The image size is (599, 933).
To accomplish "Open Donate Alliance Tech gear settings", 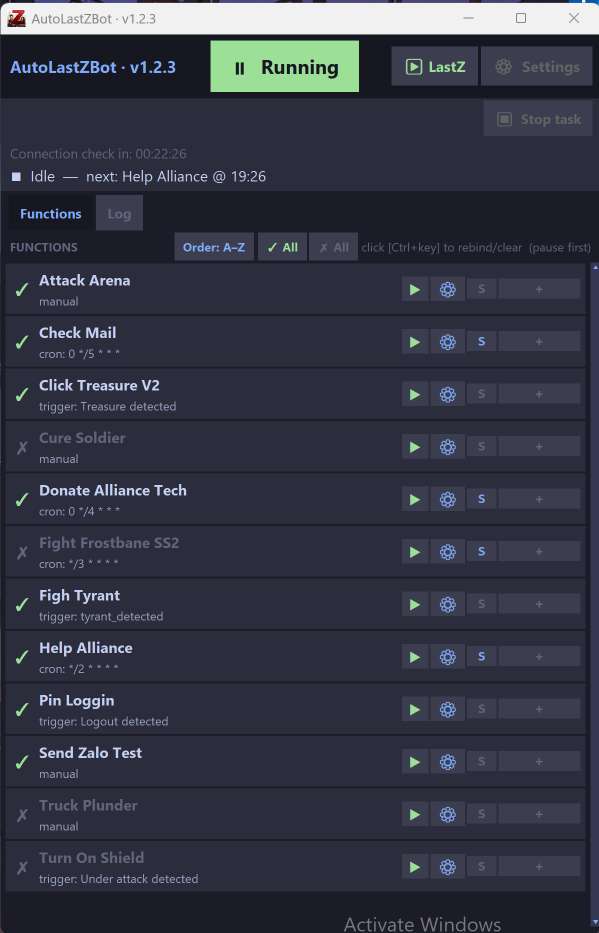I will 447,499.
